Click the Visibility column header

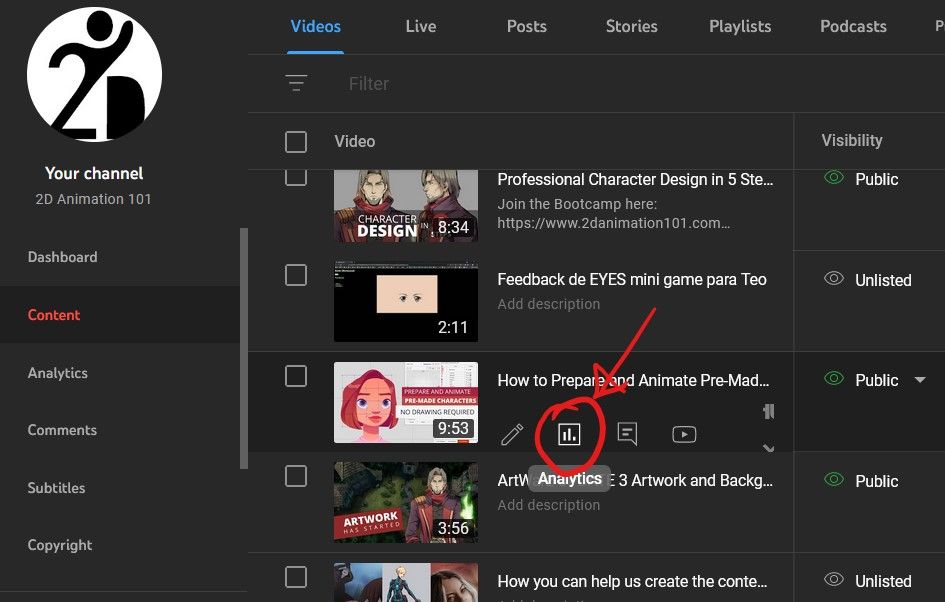click(x=851, y=141)
